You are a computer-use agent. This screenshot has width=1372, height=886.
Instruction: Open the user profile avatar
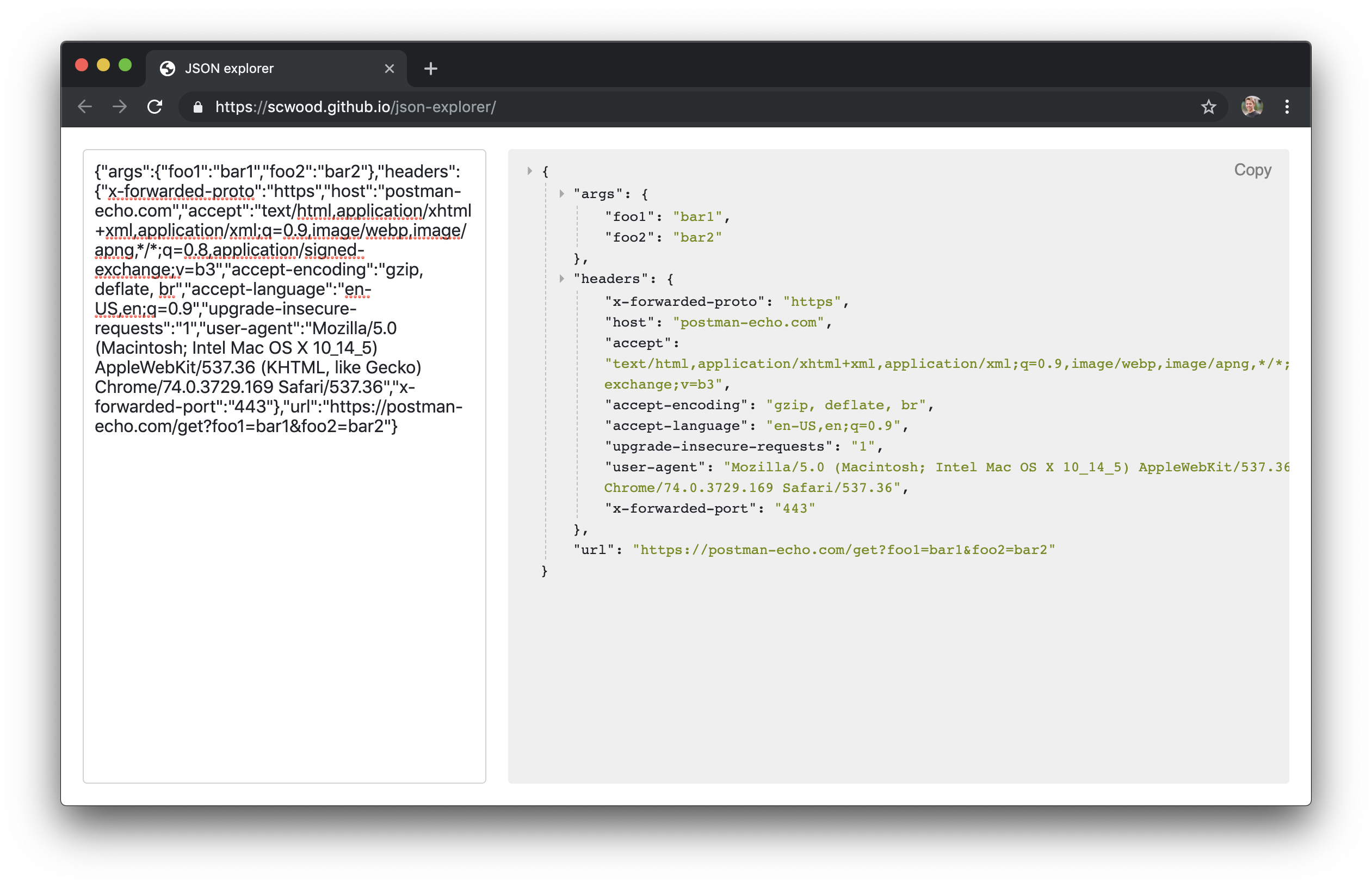coord(1252,107)
